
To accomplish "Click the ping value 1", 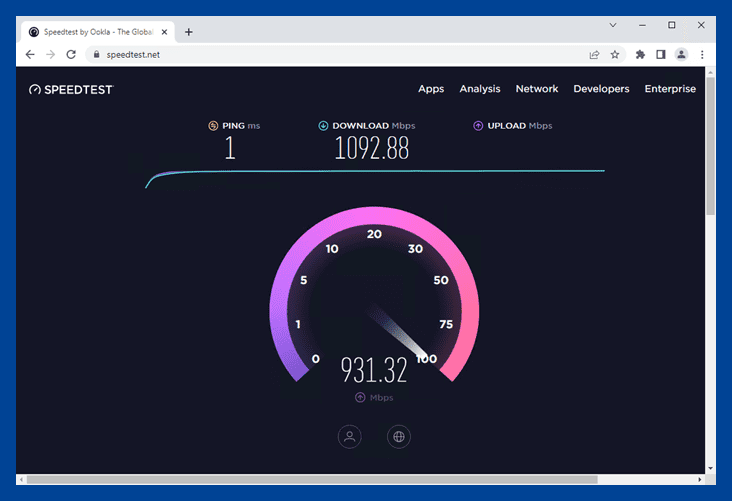I will tap(230, 148).
